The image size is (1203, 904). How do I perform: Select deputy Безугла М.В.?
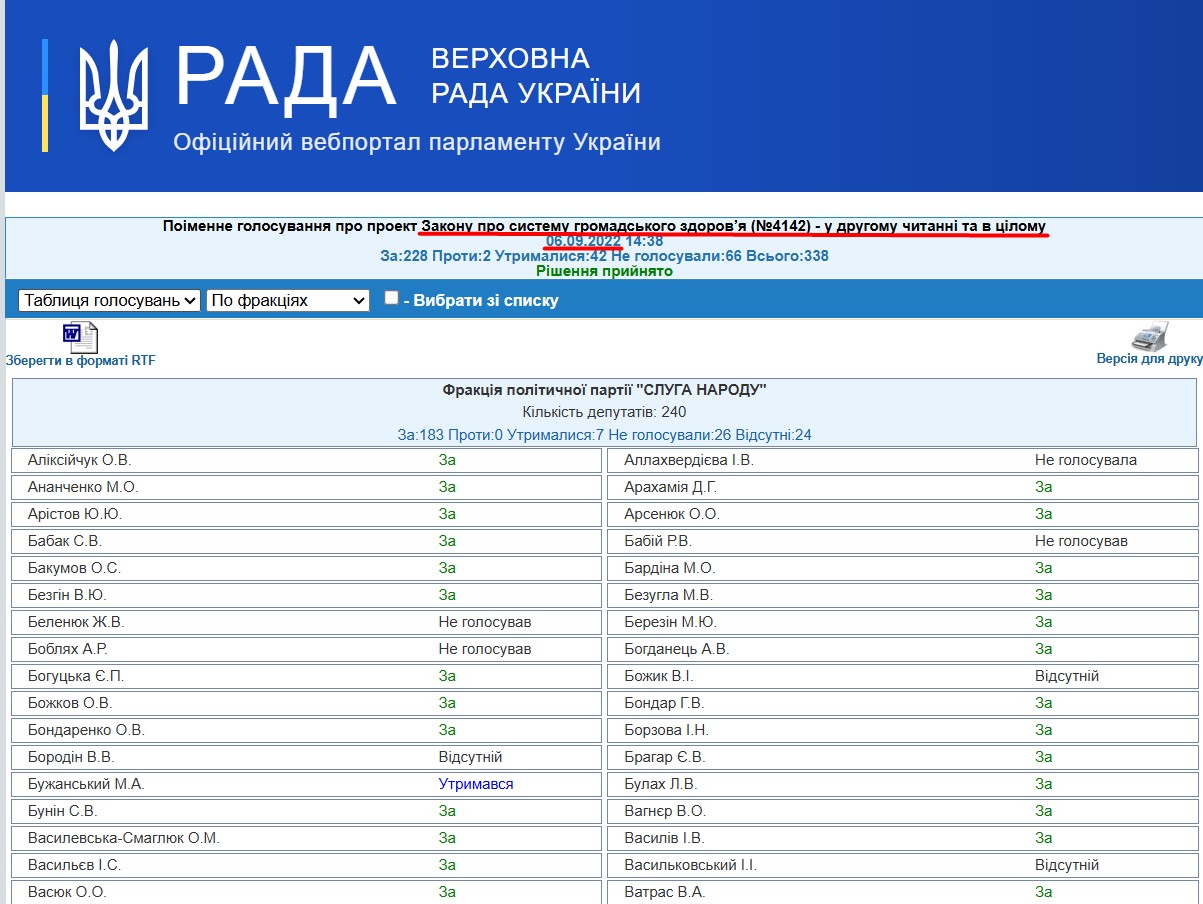(668, 595)
